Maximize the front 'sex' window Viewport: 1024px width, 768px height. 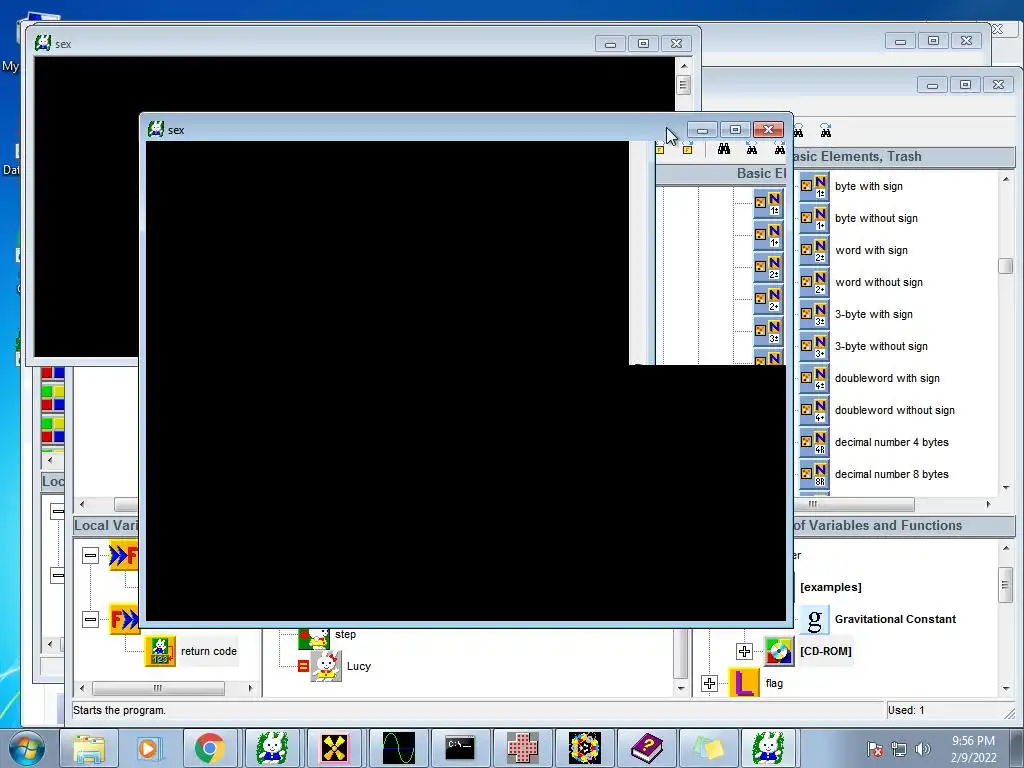735,130
